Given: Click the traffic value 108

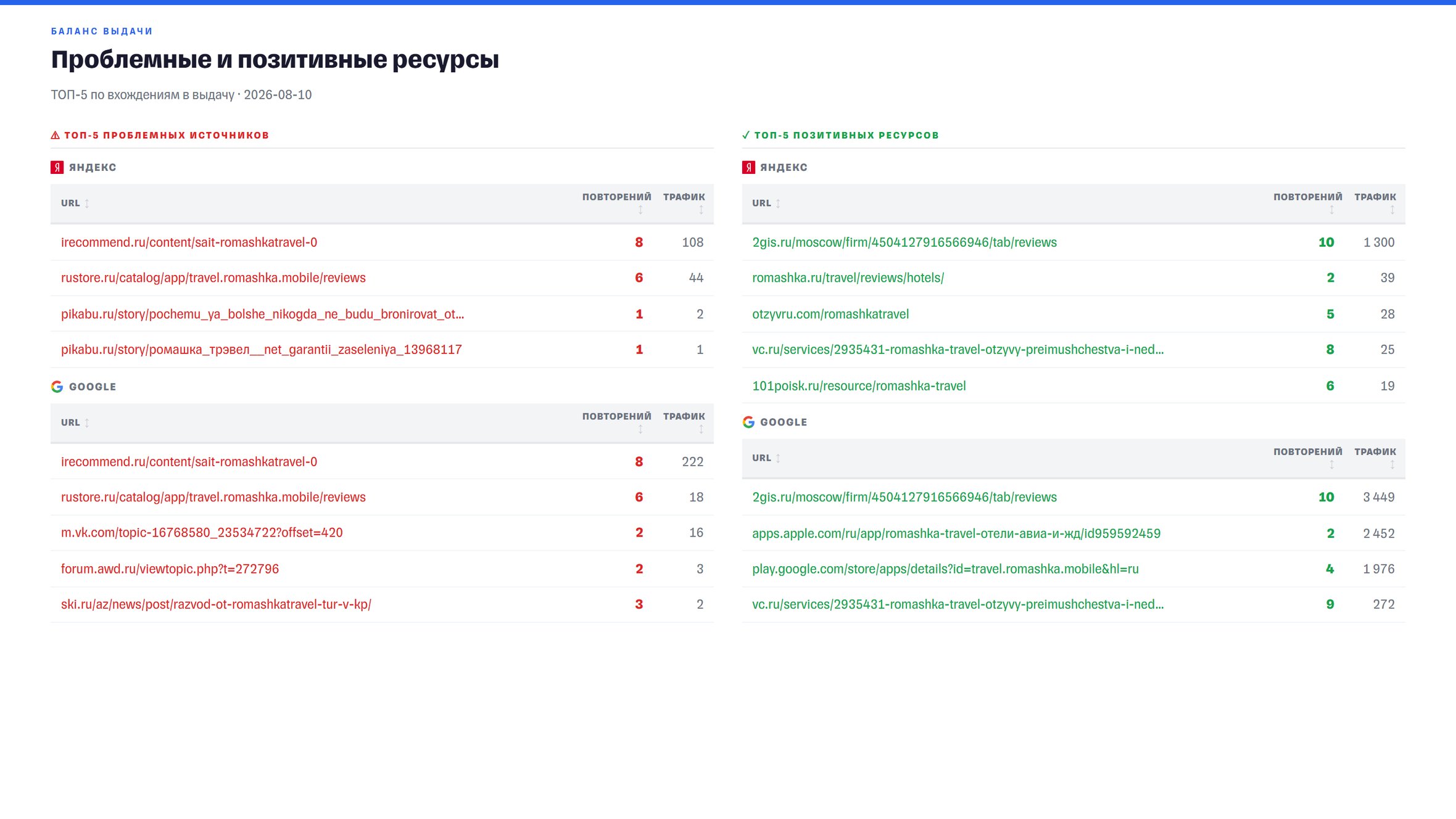Looking at the screenshot, I should tap(692, 242).
